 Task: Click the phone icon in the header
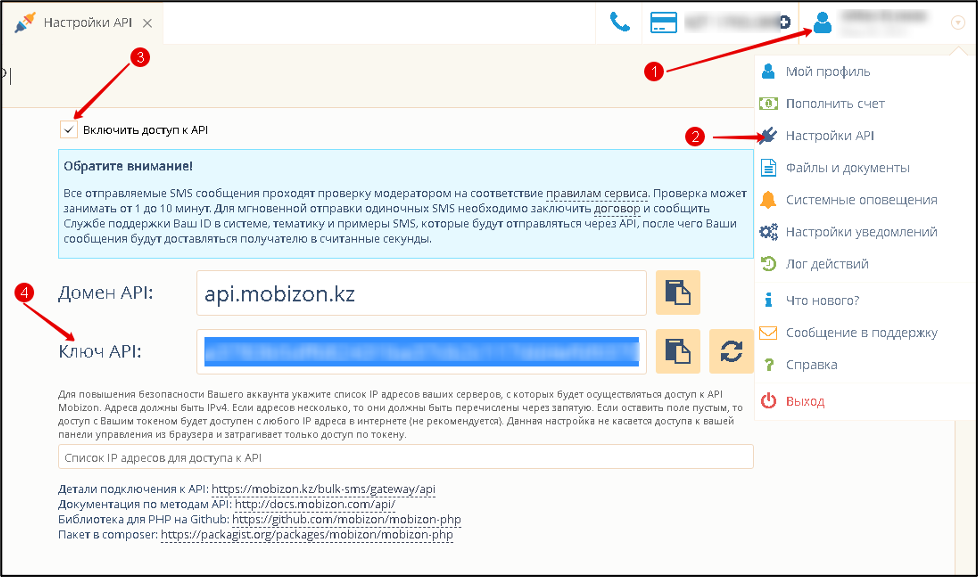620,22
